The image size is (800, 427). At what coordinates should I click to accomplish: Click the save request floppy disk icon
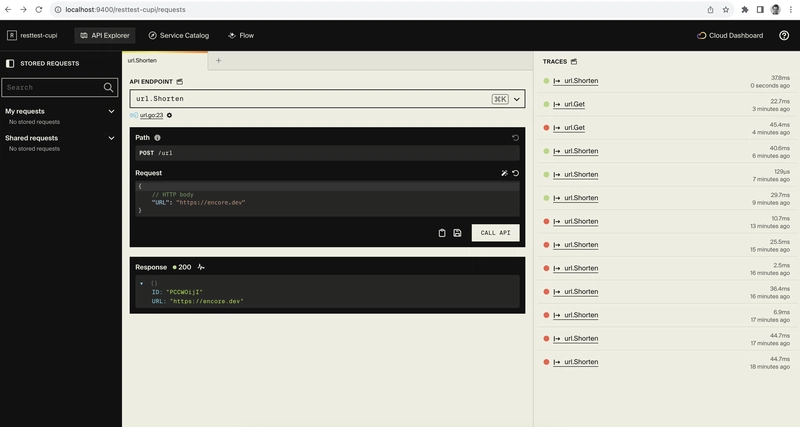[x=457, y=233]
